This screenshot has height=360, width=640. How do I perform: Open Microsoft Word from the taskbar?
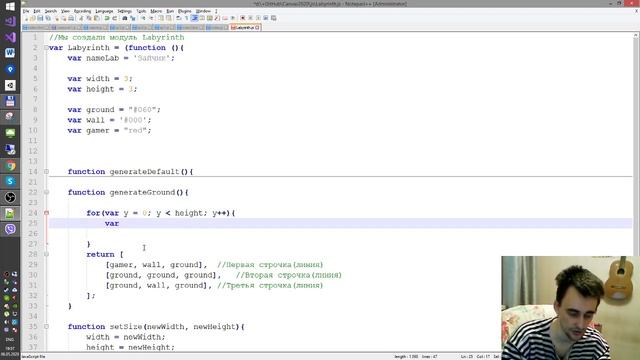[10, 53]
